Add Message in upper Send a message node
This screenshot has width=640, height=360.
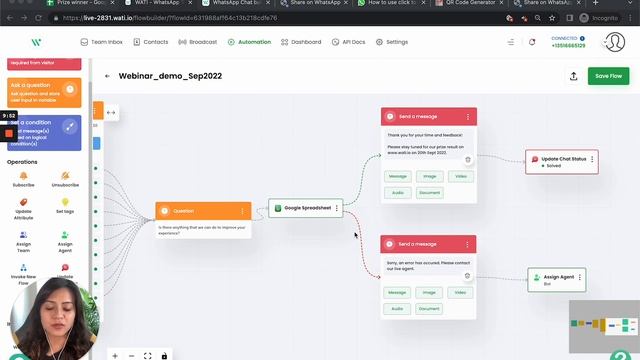(x=398, y=176)
